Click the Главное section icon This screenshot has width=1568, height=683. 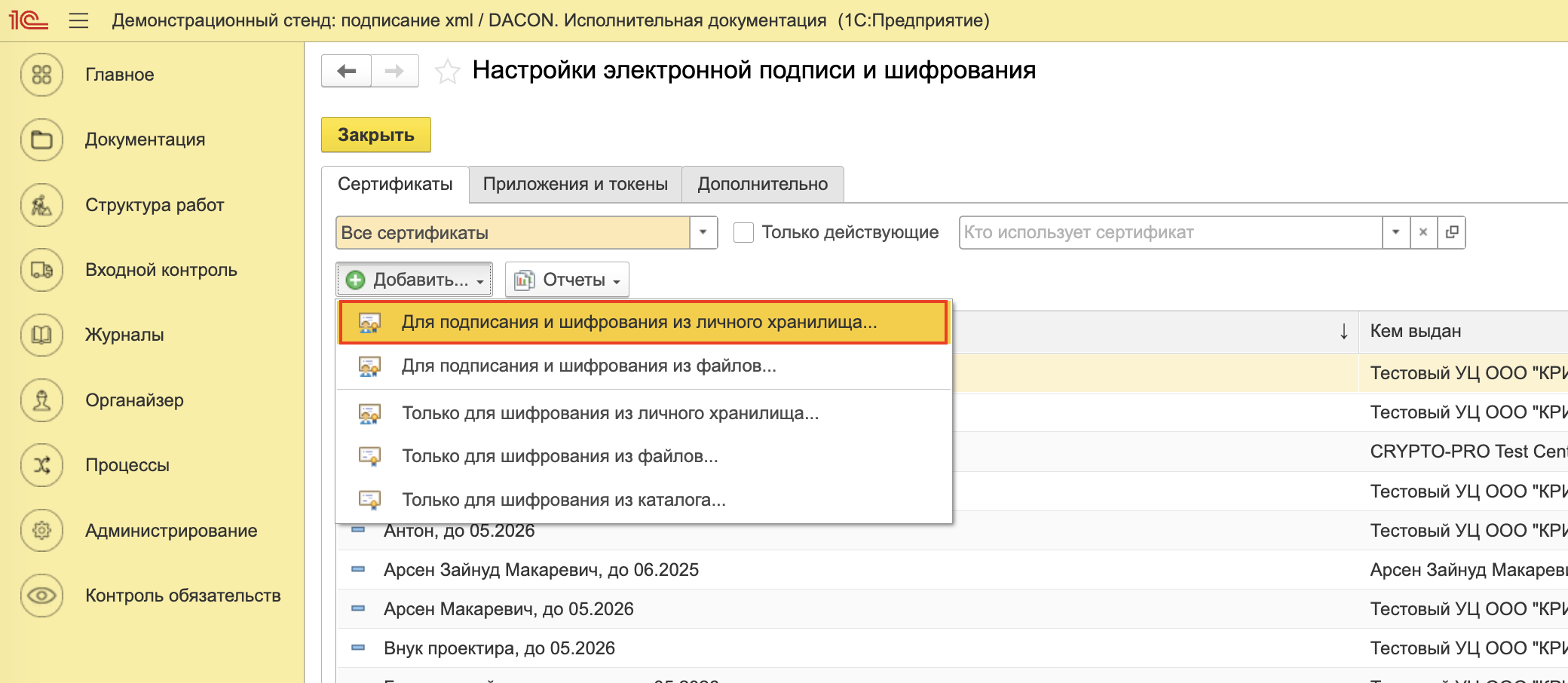point(41,75)
